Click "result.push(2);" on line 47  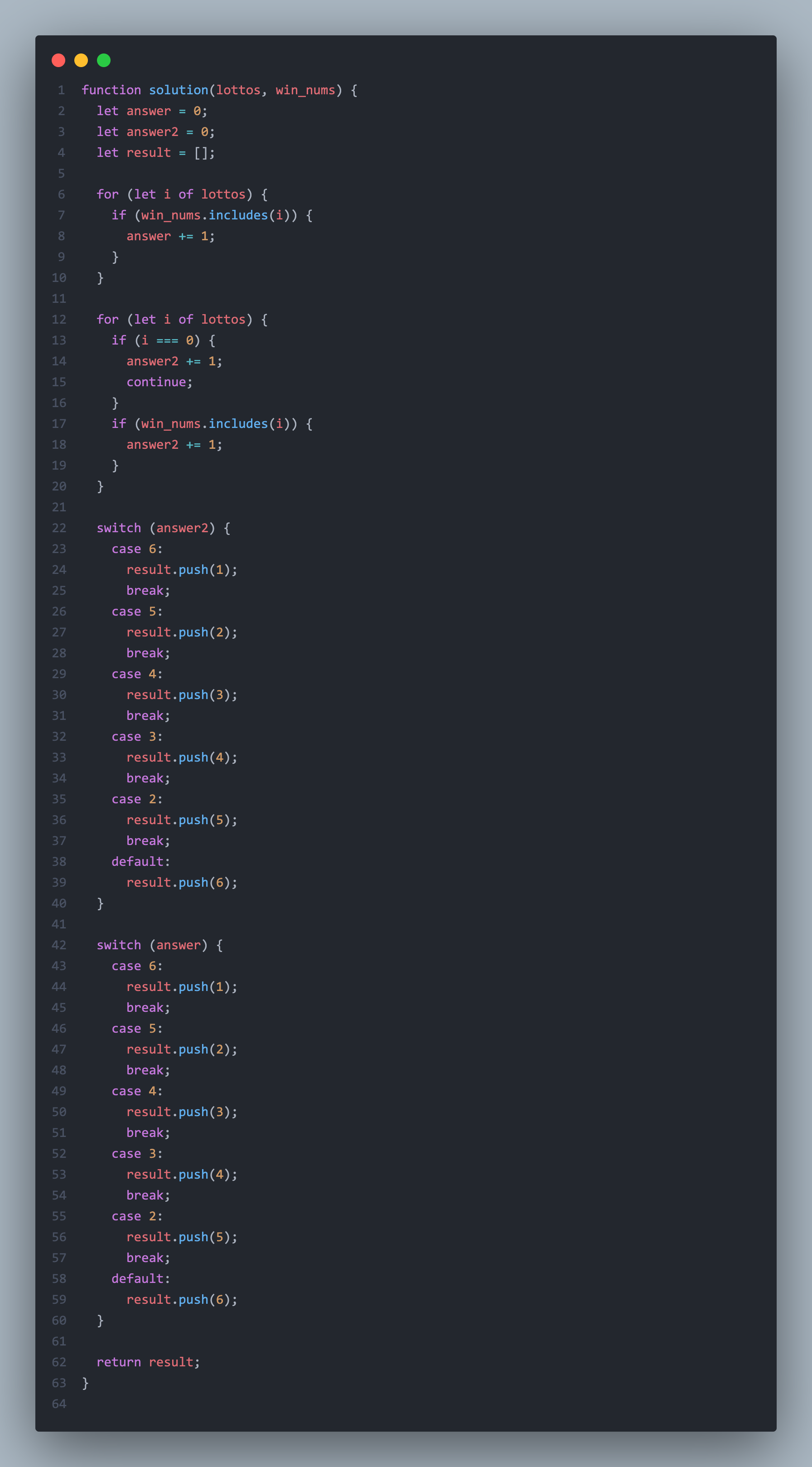[x=182, y=1049]
